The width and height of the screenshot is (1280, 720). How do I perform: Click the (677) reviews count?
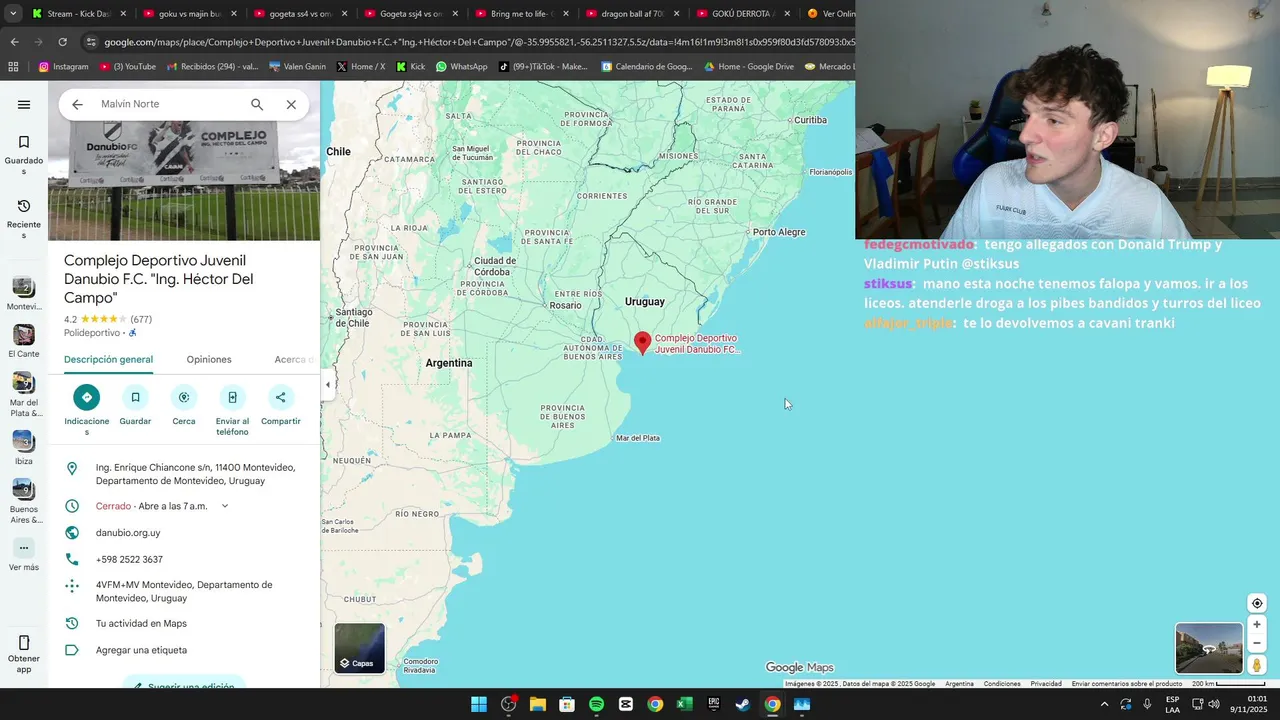[x=141, y=320]
